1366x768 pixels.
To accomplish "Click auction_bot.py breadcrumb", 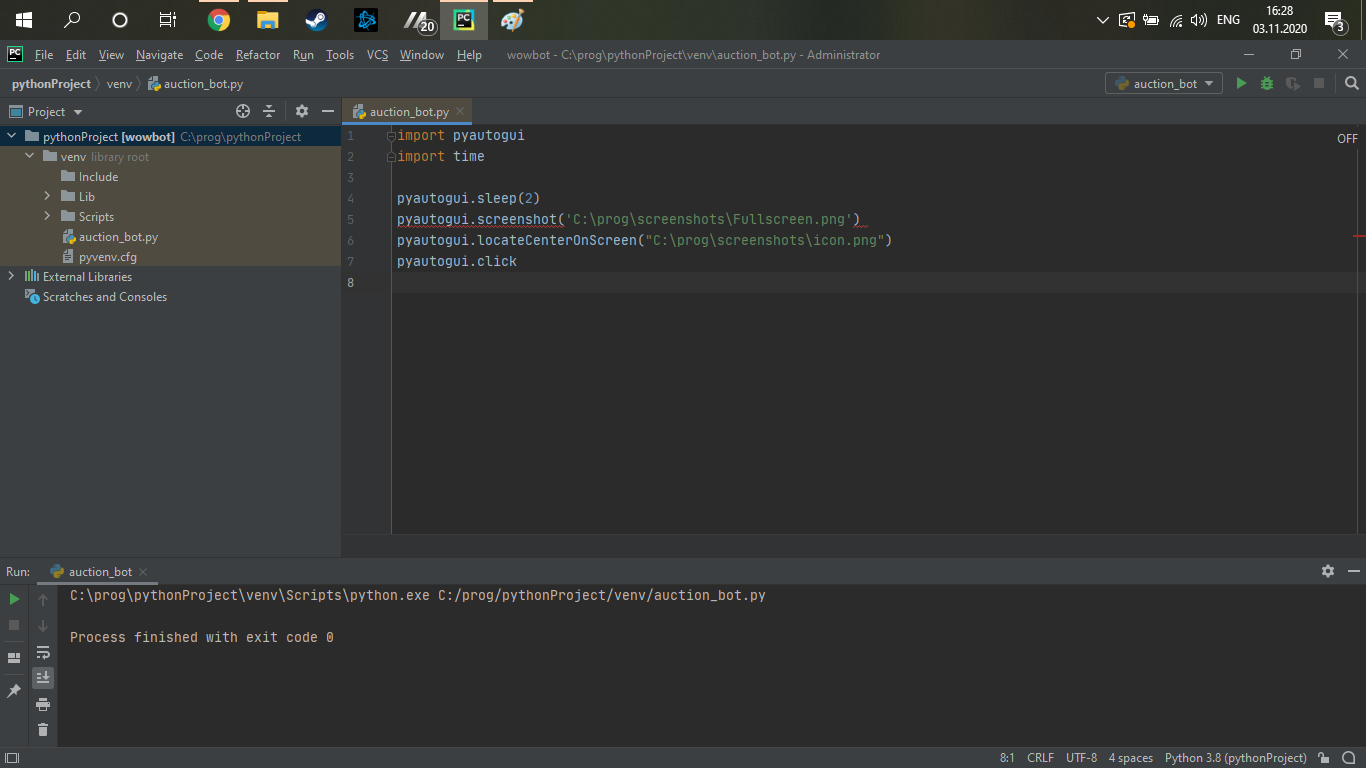I will point(195,84).
